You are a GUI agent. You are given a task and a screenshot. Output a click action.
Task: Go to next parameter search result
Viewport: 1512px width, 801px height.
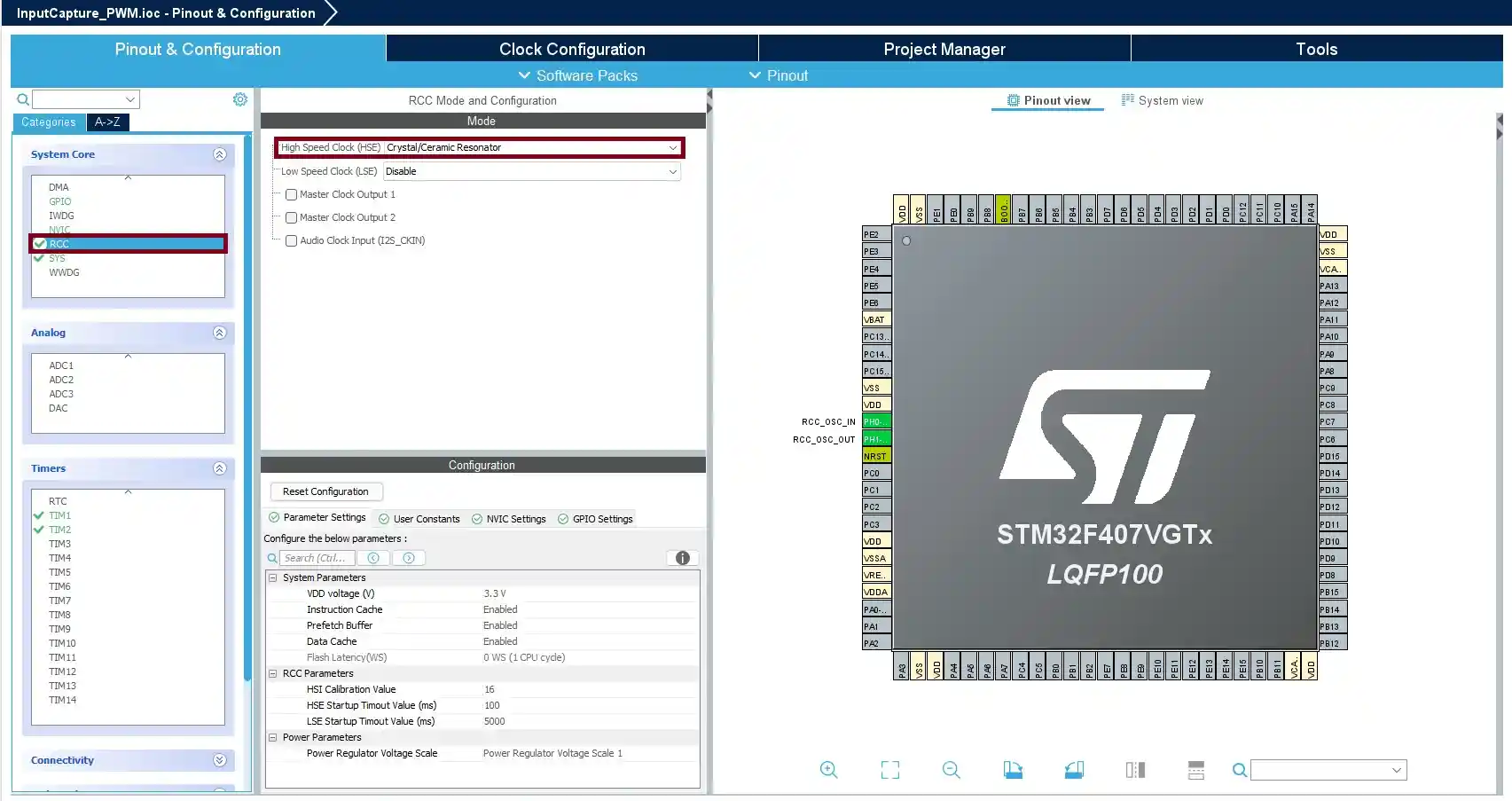coord(409,558)
